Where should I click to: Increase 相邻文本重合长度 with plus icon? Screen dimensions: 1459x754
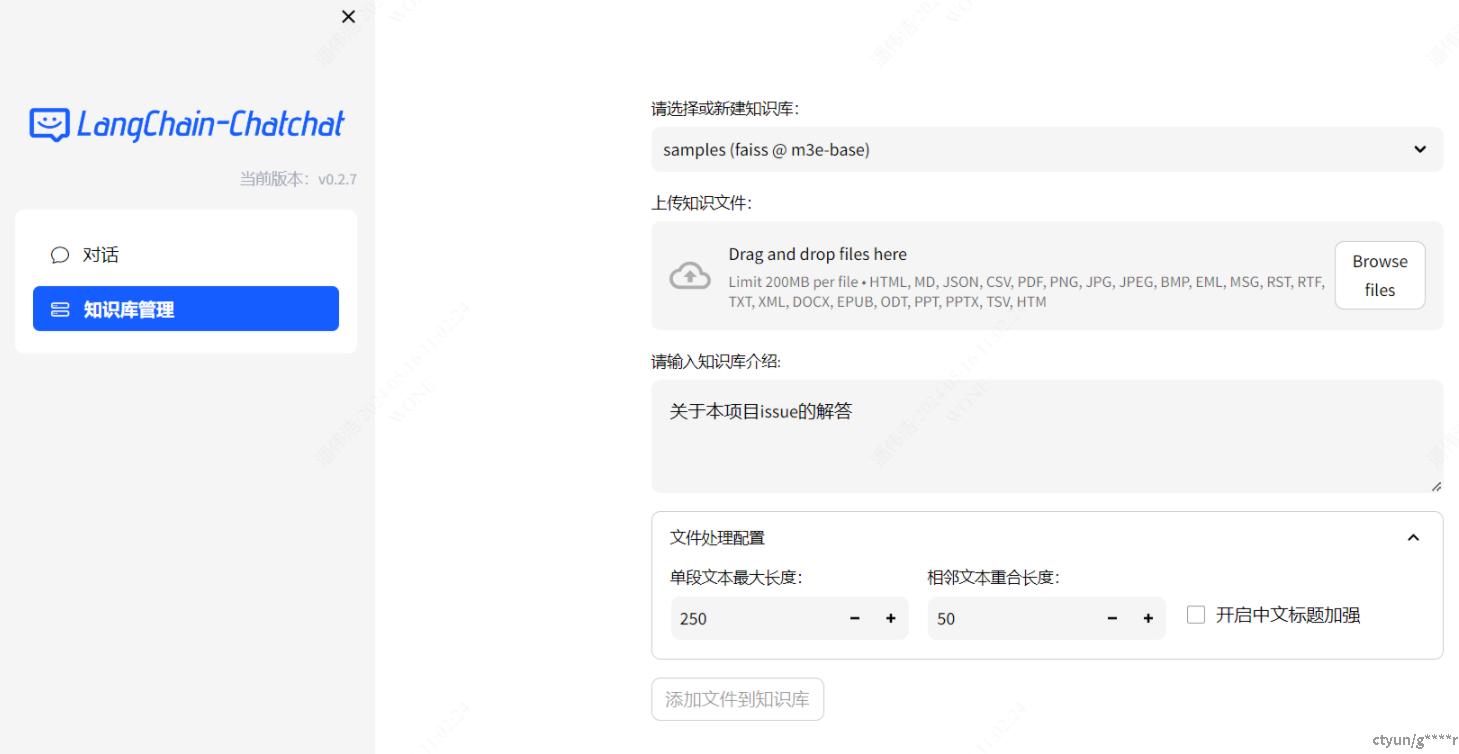pos(1148,619)
